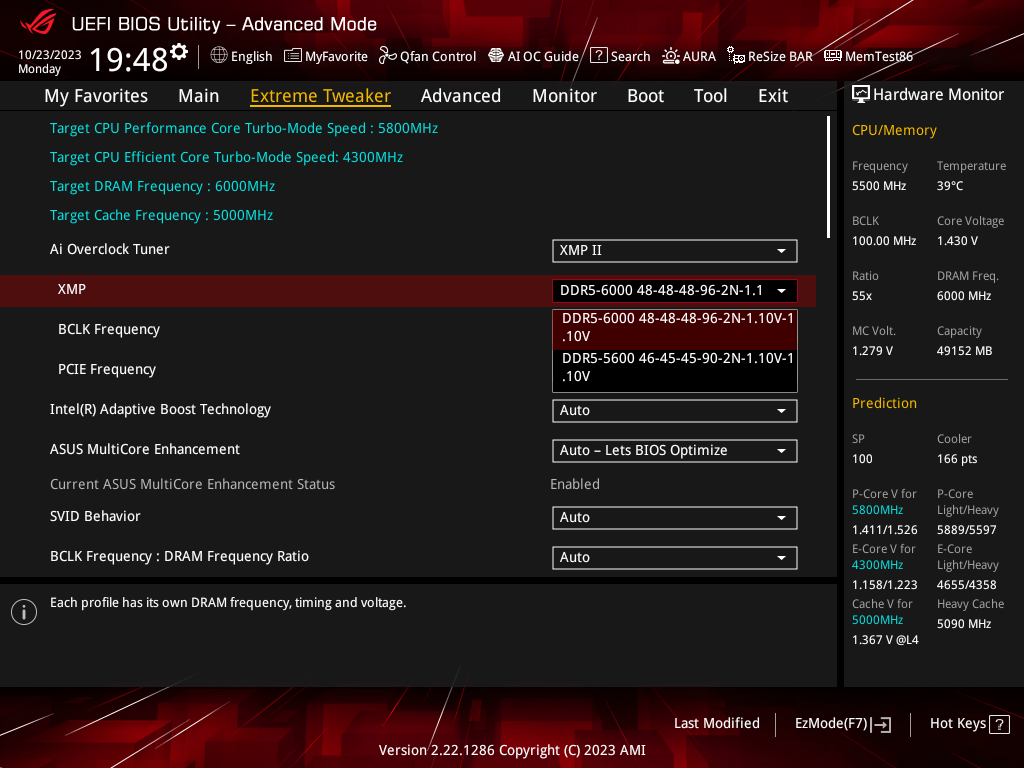Click the info icon beside help text
The width and height of the screenshot is (1024, 768).
tap(24, 612)
